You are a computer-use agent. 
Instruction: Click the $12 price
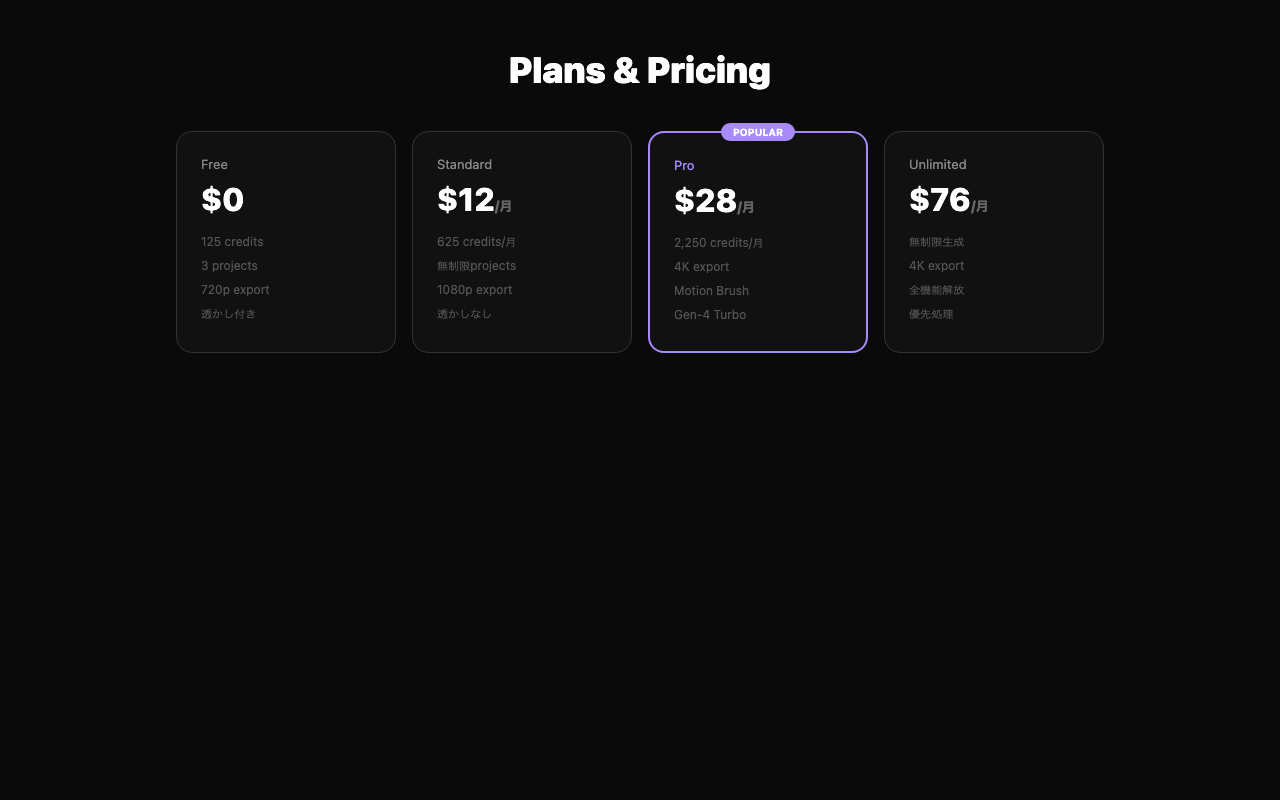click(x=466, y=200)
